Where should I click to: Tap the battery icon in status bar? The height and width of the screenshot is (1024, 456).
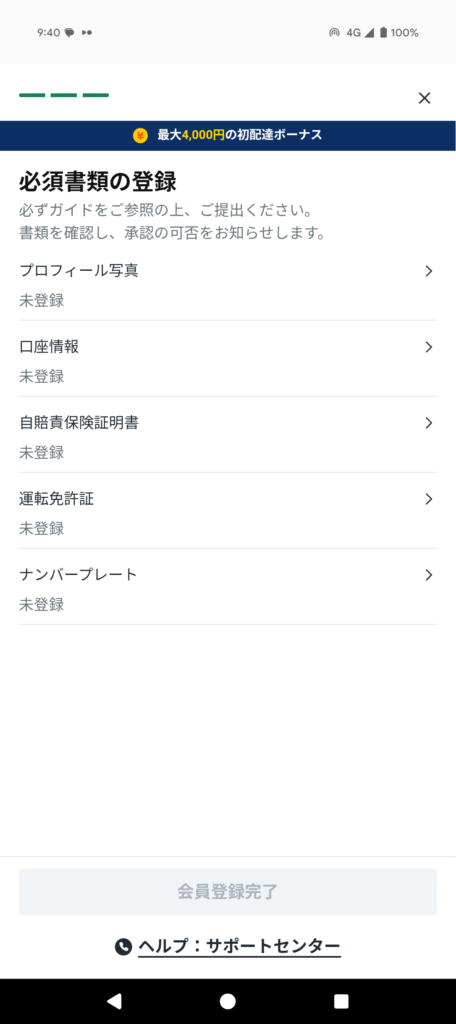(383, 33)
